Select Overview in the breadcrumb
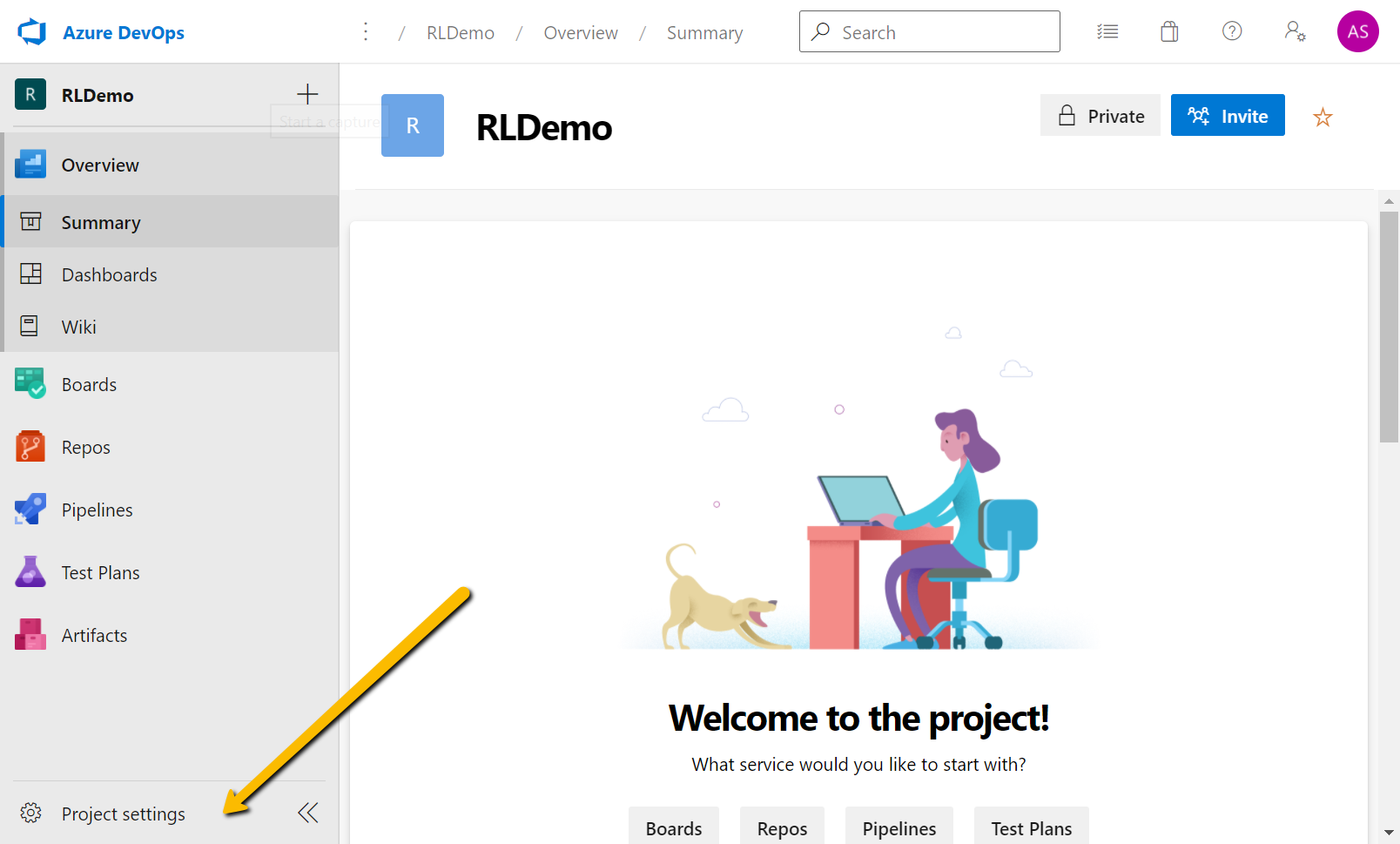The height and width of the screenshot is (844, 1400). coord(581,33)
